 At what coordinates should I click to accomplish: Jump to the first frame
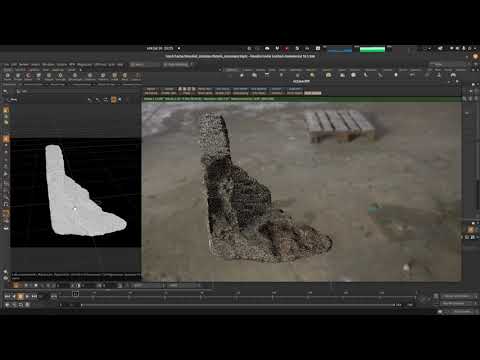[7, 296]
